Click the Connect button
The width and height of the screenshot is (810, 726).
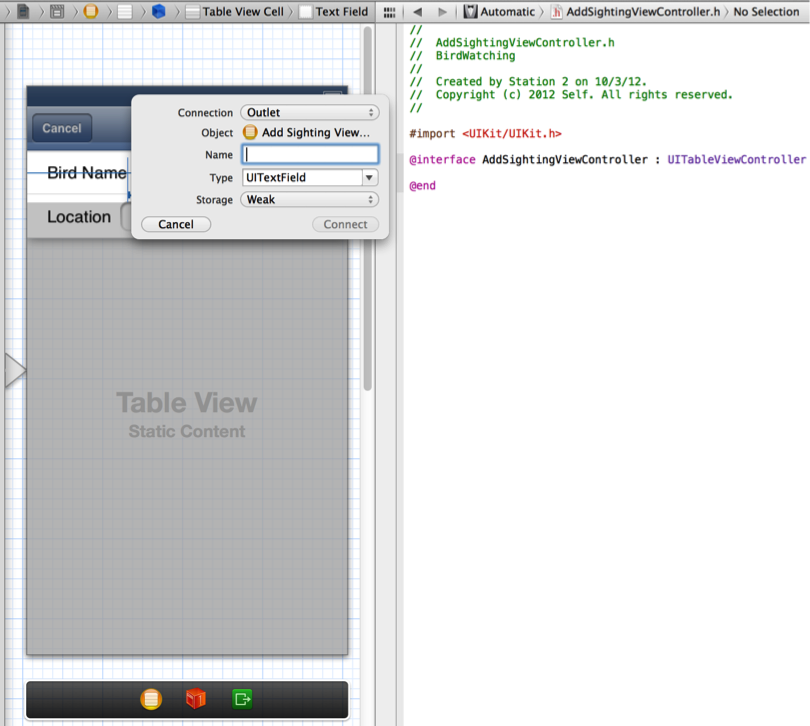[345, 224]
